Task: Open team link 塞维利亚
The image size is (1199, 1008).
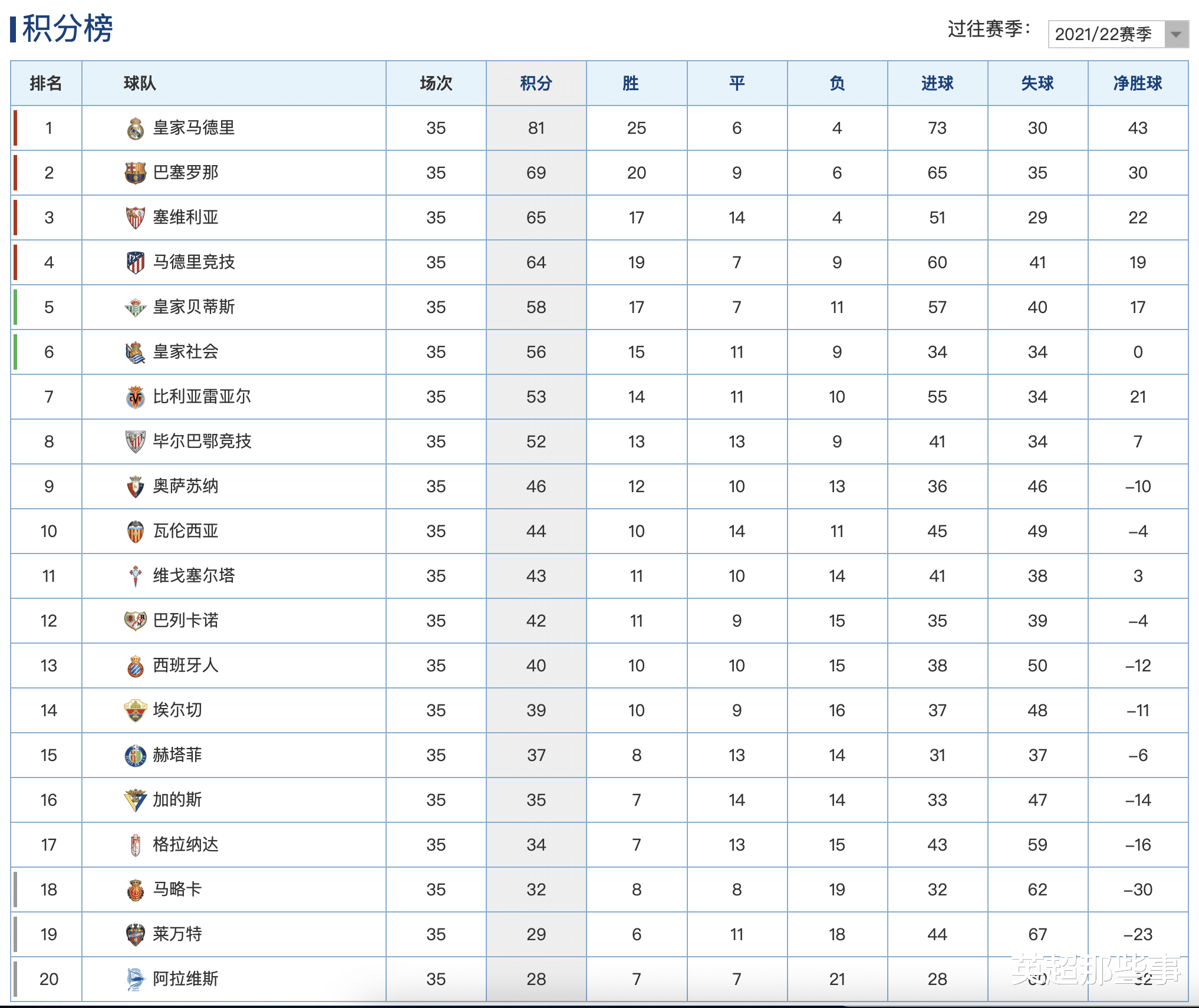Action: [x=186, y=218]
